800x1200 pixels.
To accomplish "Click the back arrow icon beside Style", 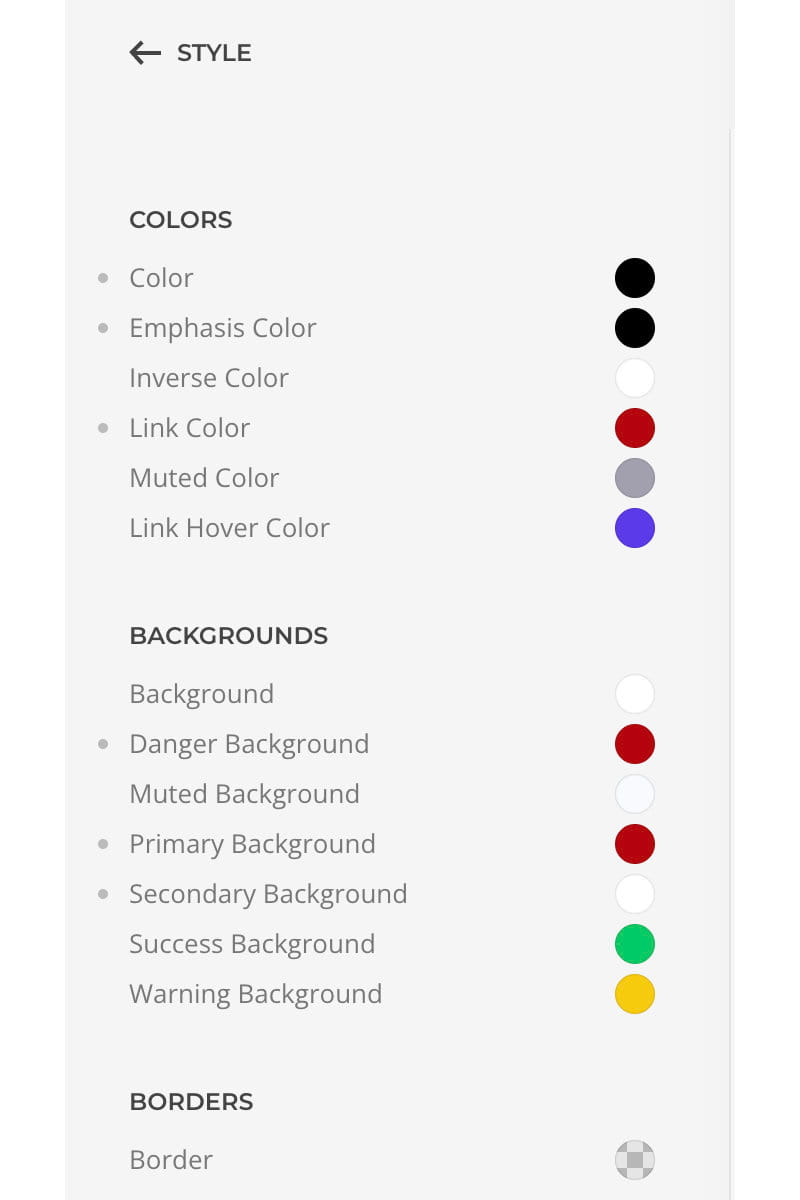I will pos(145,53).
